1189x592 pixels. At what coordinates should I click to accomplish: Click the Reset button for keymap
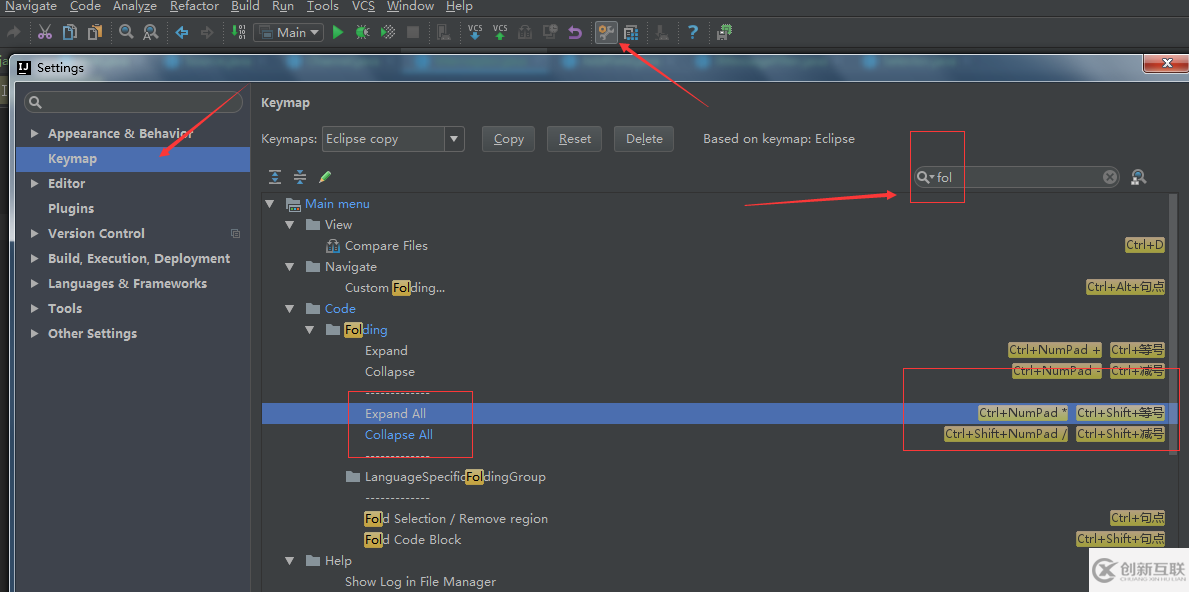tap(574, 139)
